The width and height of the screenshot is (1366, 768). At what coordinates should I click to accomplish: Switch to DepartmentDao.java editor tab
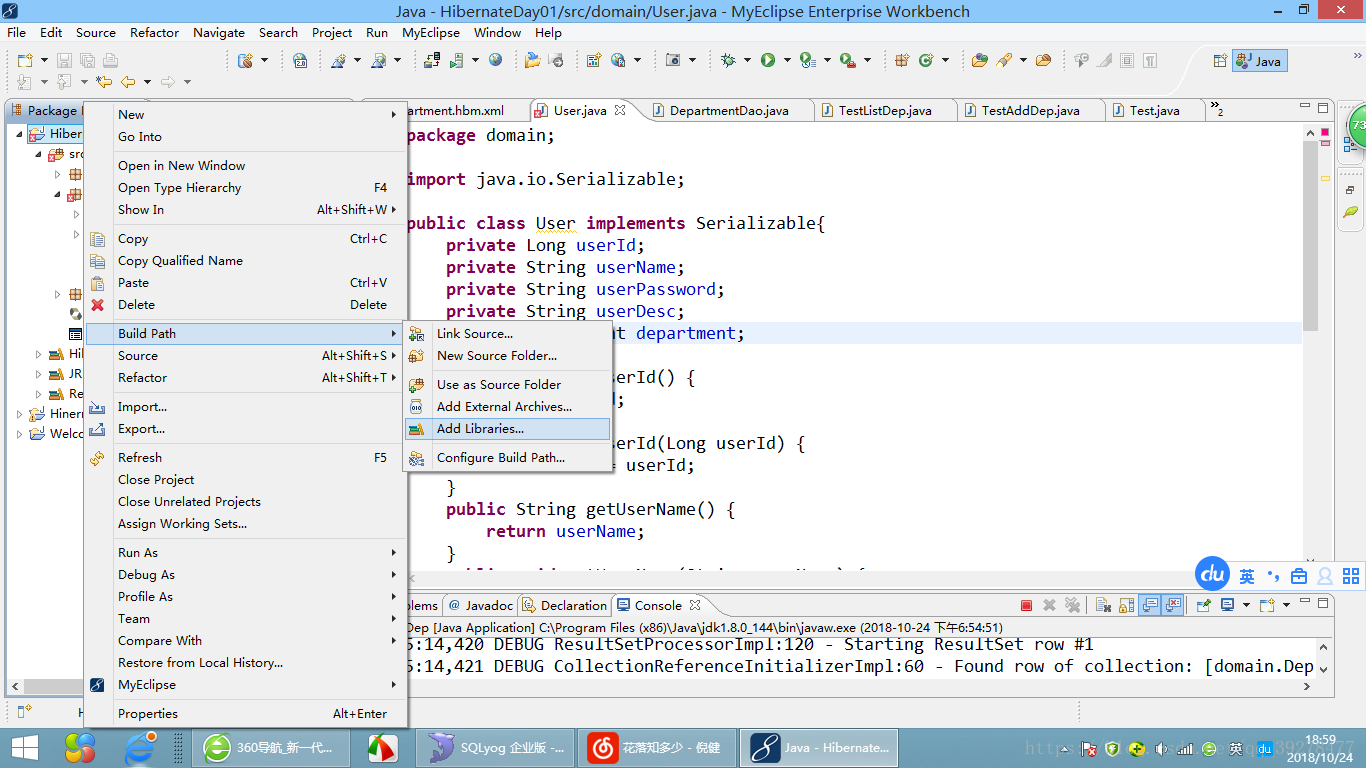(x=728, y=111)
